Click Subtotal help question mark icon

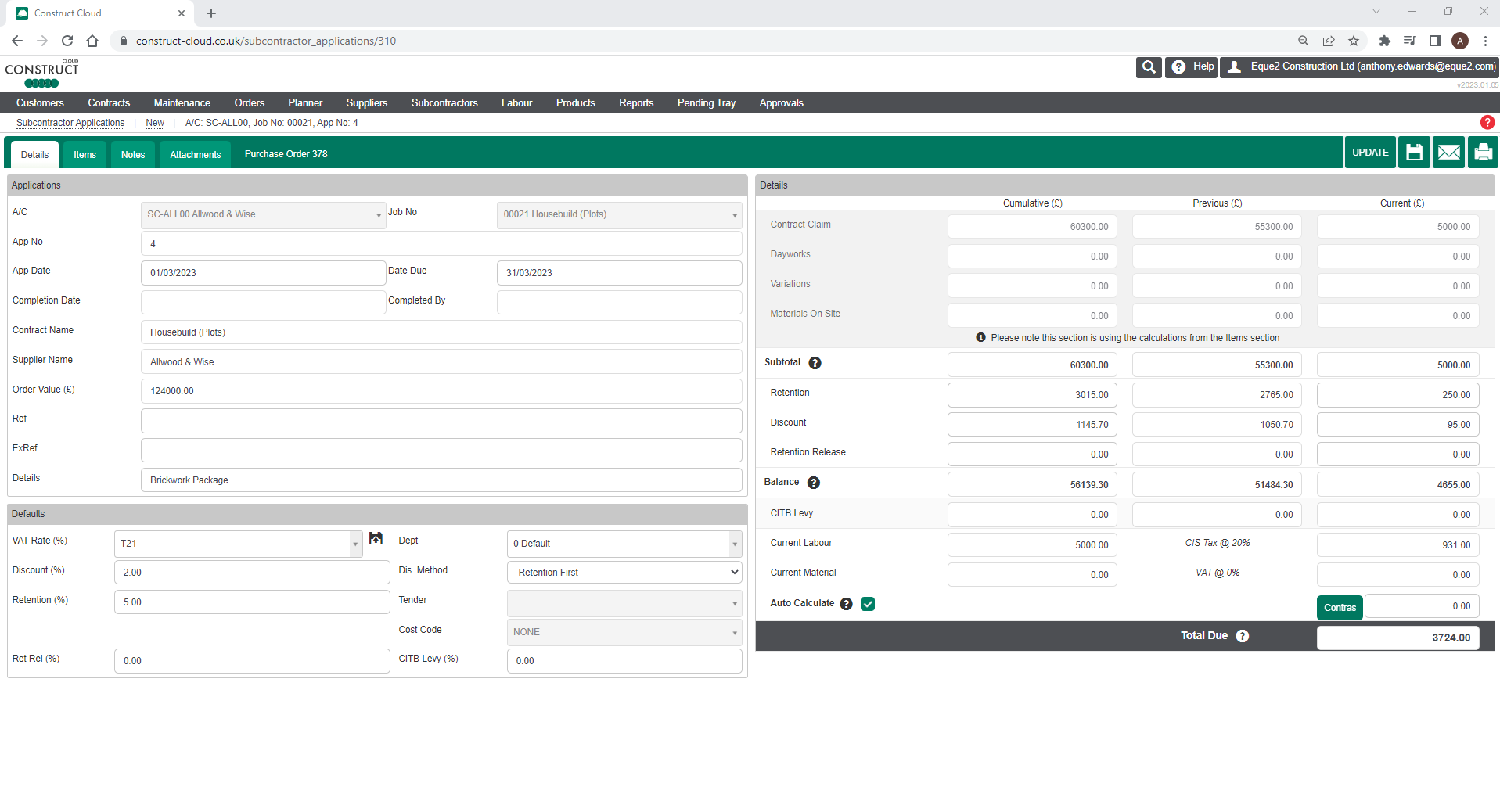[815, 363]
